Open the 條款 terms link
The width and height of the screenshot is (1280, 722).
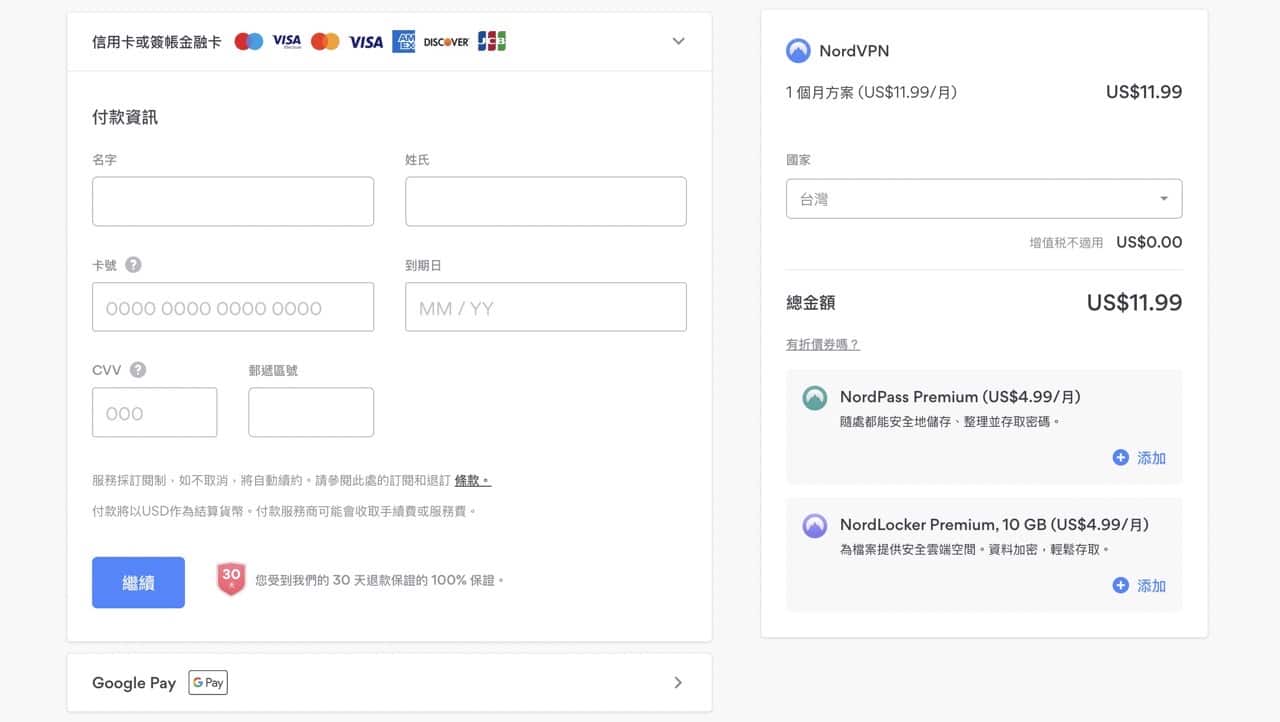pos(473,480)
